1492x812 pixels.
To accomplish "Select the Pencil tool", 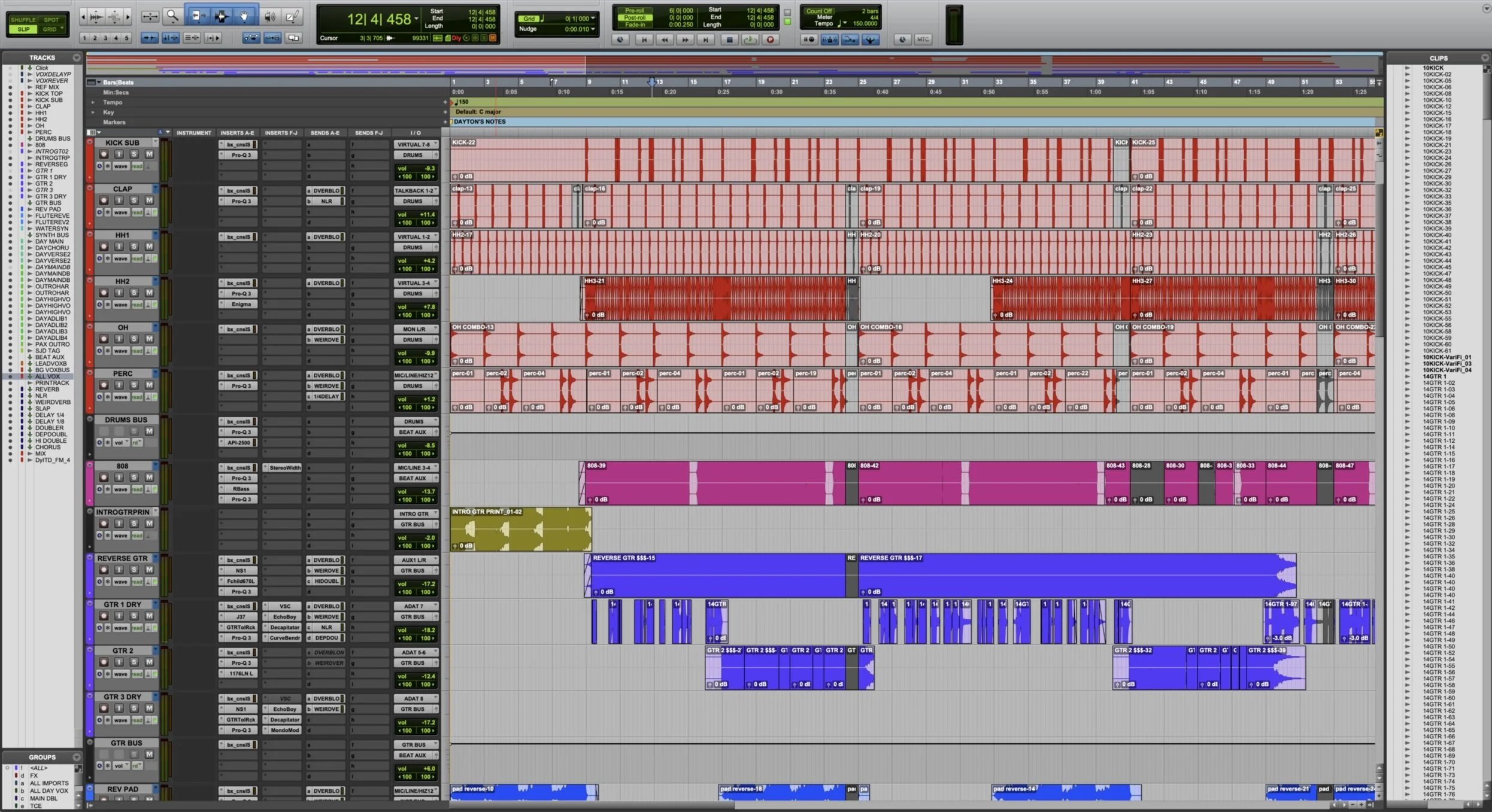I will pos(292,16).
